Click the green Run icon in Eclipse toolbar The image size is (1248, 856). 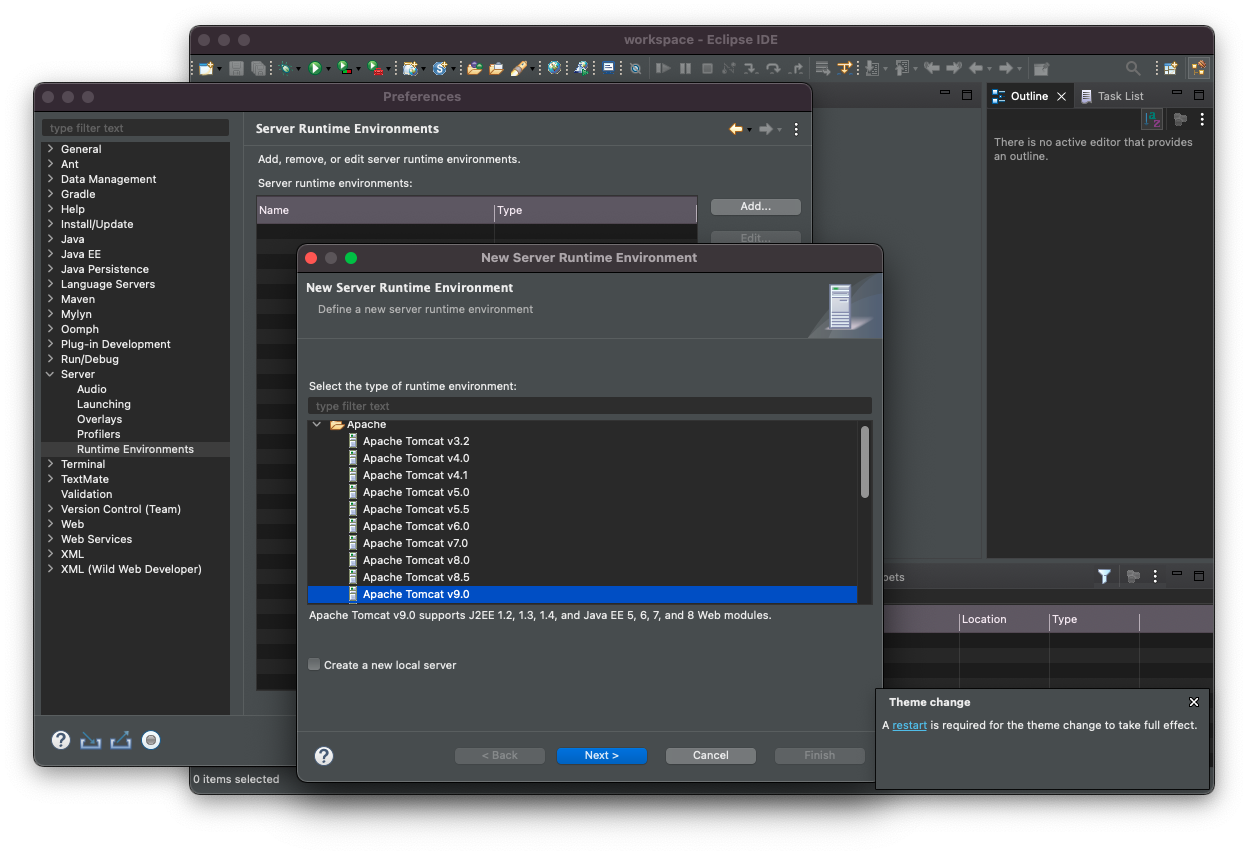click(x=315, y=68)
